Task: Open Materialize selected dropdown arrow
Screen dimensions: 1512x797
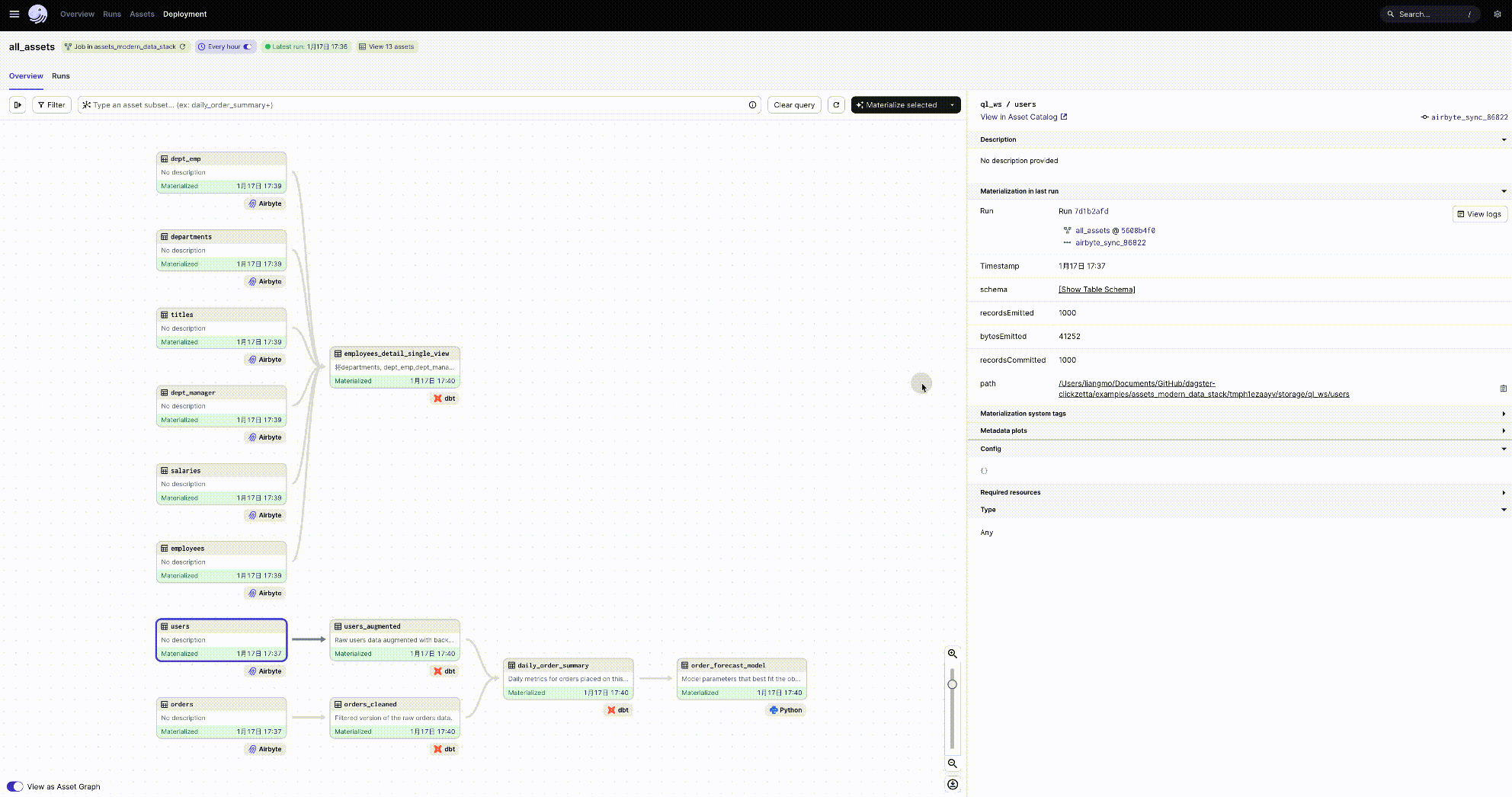Action: [x=952, y=105]
